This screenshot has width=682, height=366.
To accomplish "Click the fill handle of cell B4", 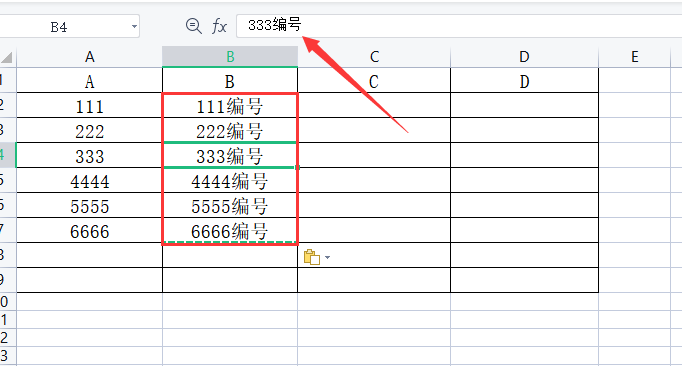I will [298, 168].
